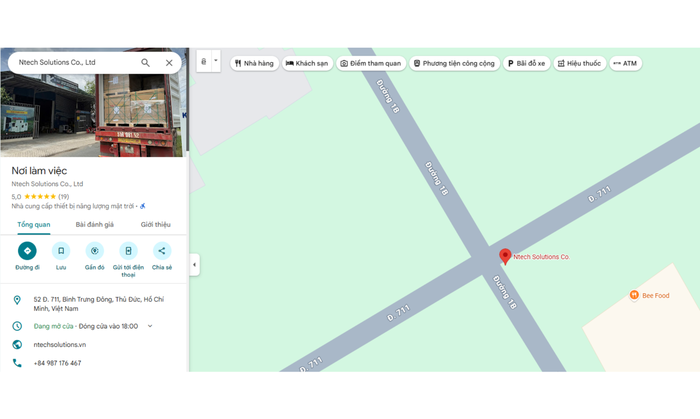Save the place with the Lưu icon

[x=61, y=251]
